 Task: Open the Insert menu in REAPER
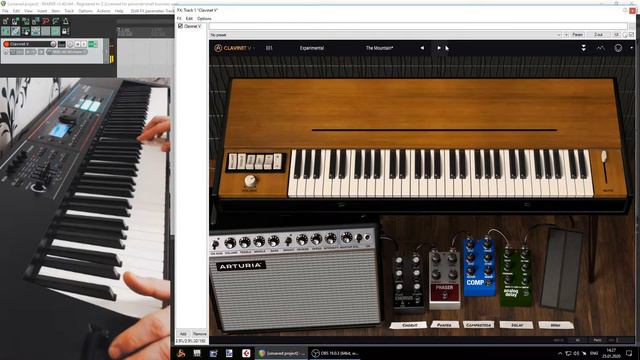point(42,11)
